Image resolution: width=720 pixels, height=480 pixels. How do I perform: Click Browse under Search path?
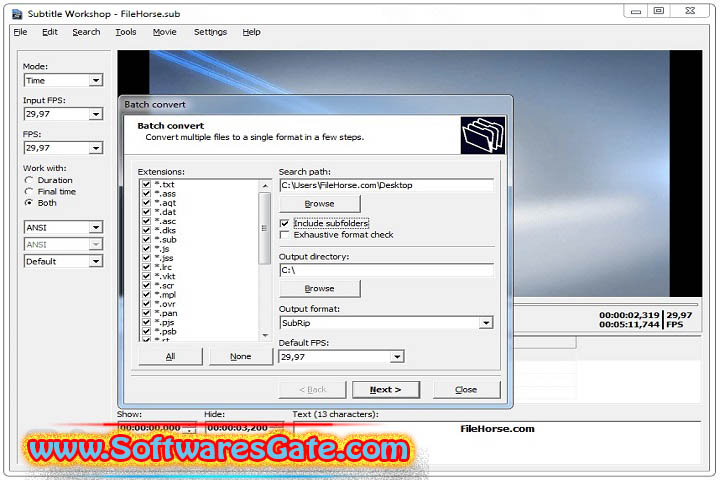click(x=320, y=203)
